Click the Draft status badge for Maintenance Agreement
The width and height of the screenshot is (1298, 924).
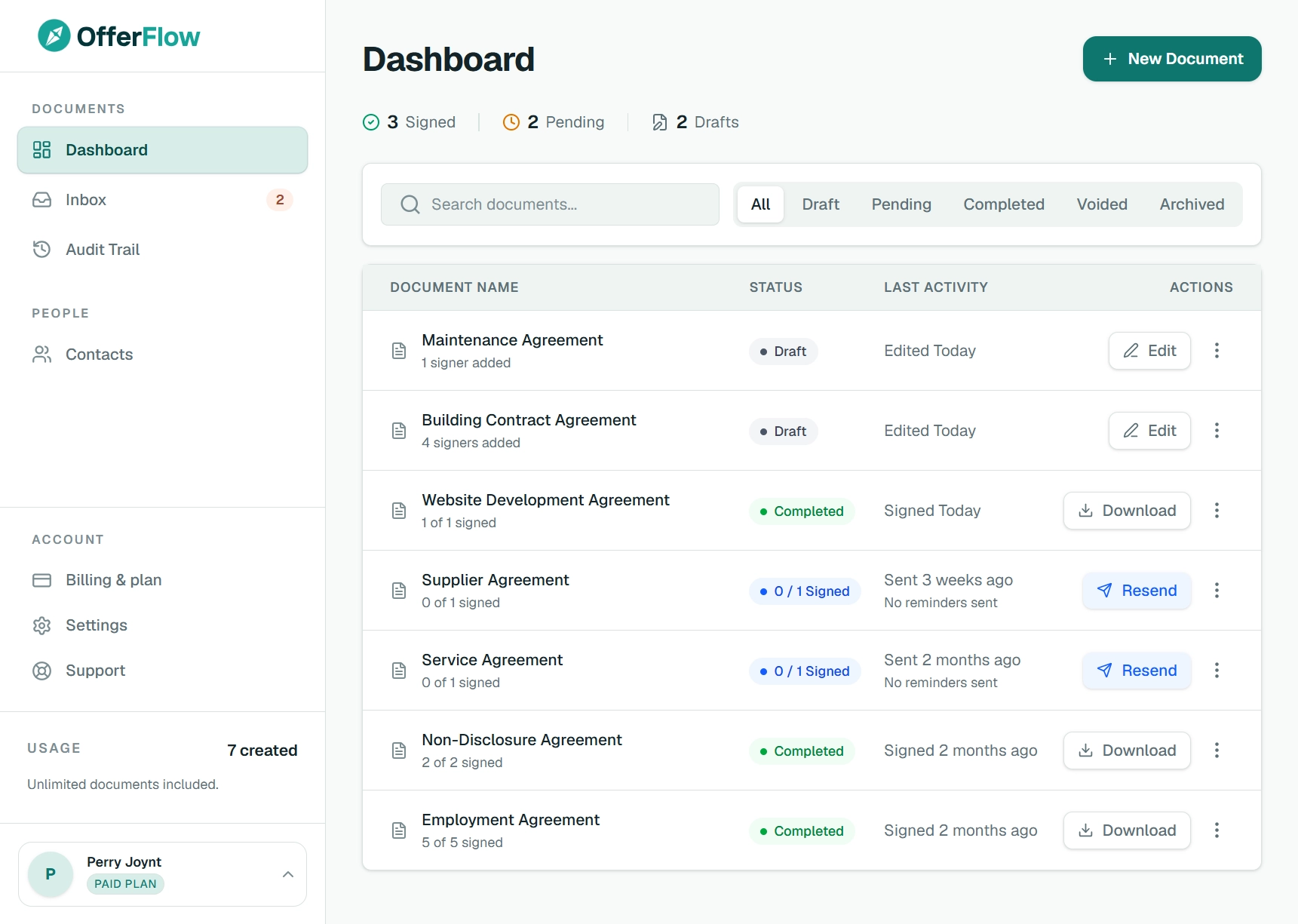pos(784,351)
